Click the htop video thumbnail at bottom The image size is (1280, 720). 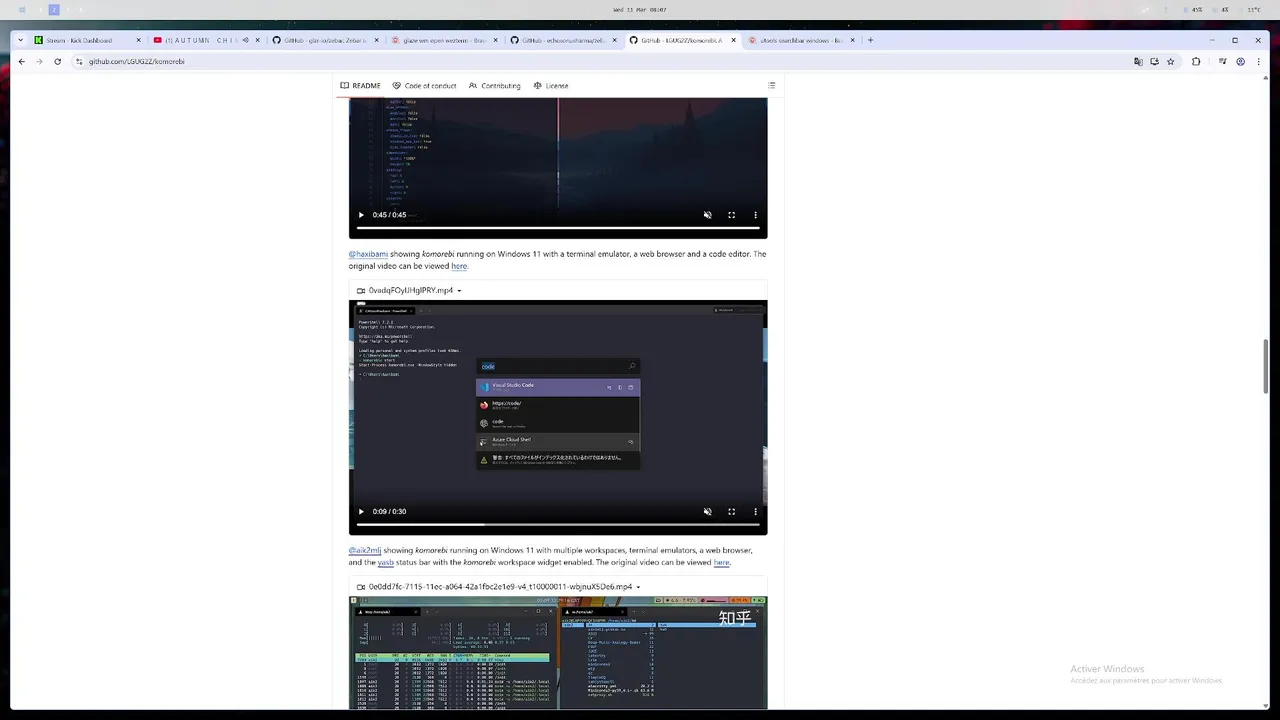[x=558, y=653]
